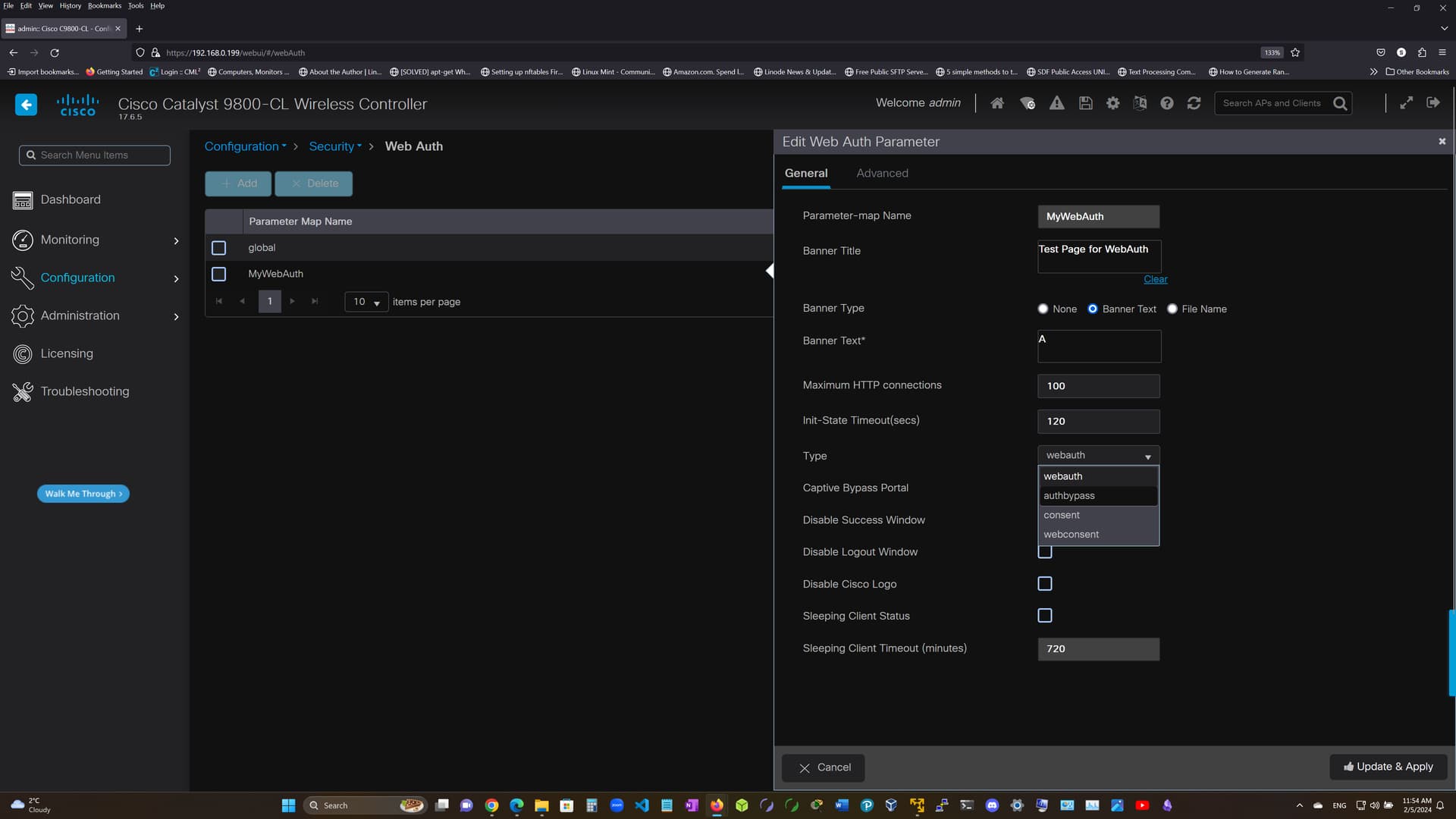Focus the Search Menu Items field
Viewport: 1456px width, 819px height.
tap(95, 155)
